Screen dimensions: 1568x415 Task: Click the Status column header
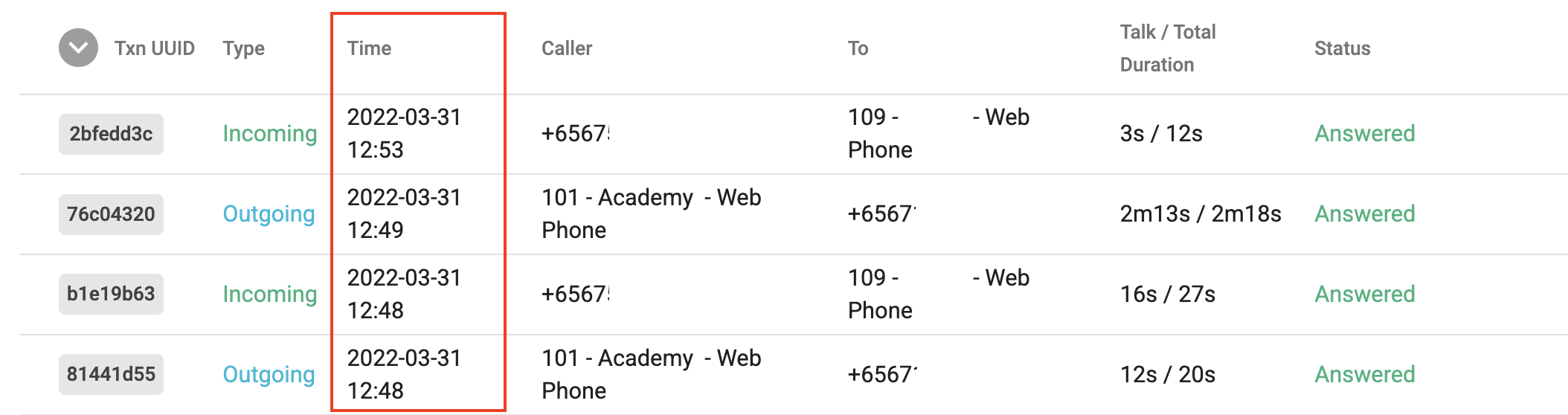1342,48
